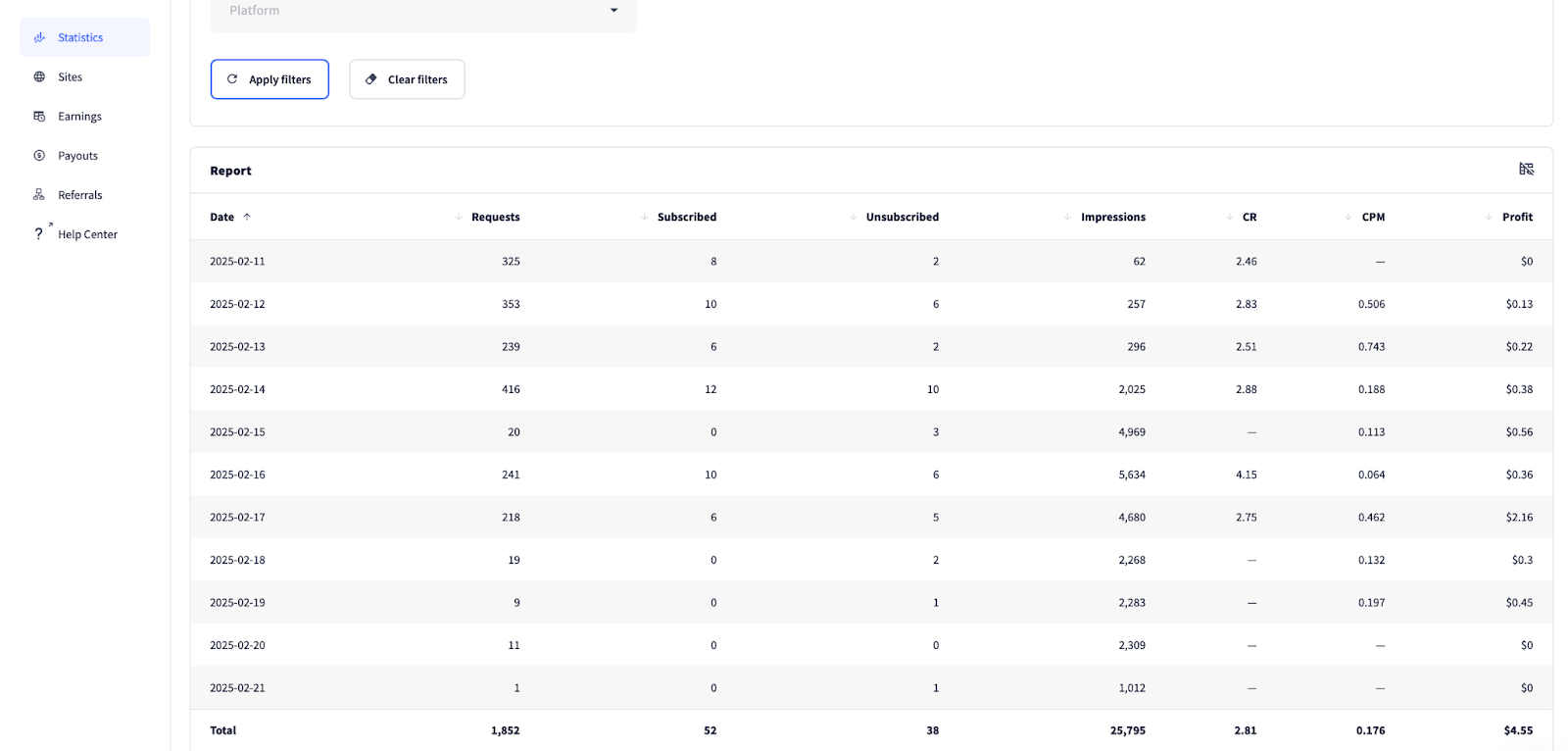Click the Referrals people icon

tap(39, 194)
